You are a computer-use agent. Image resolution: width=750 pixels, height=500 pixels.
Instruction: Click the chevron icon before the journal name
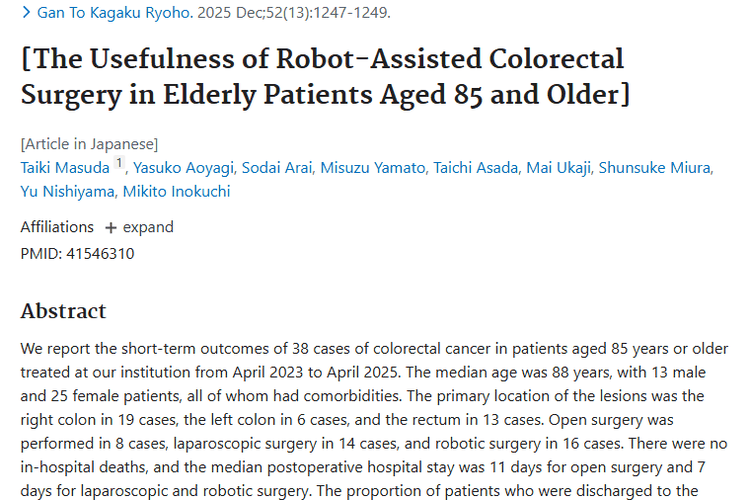[x=26, y=13]
